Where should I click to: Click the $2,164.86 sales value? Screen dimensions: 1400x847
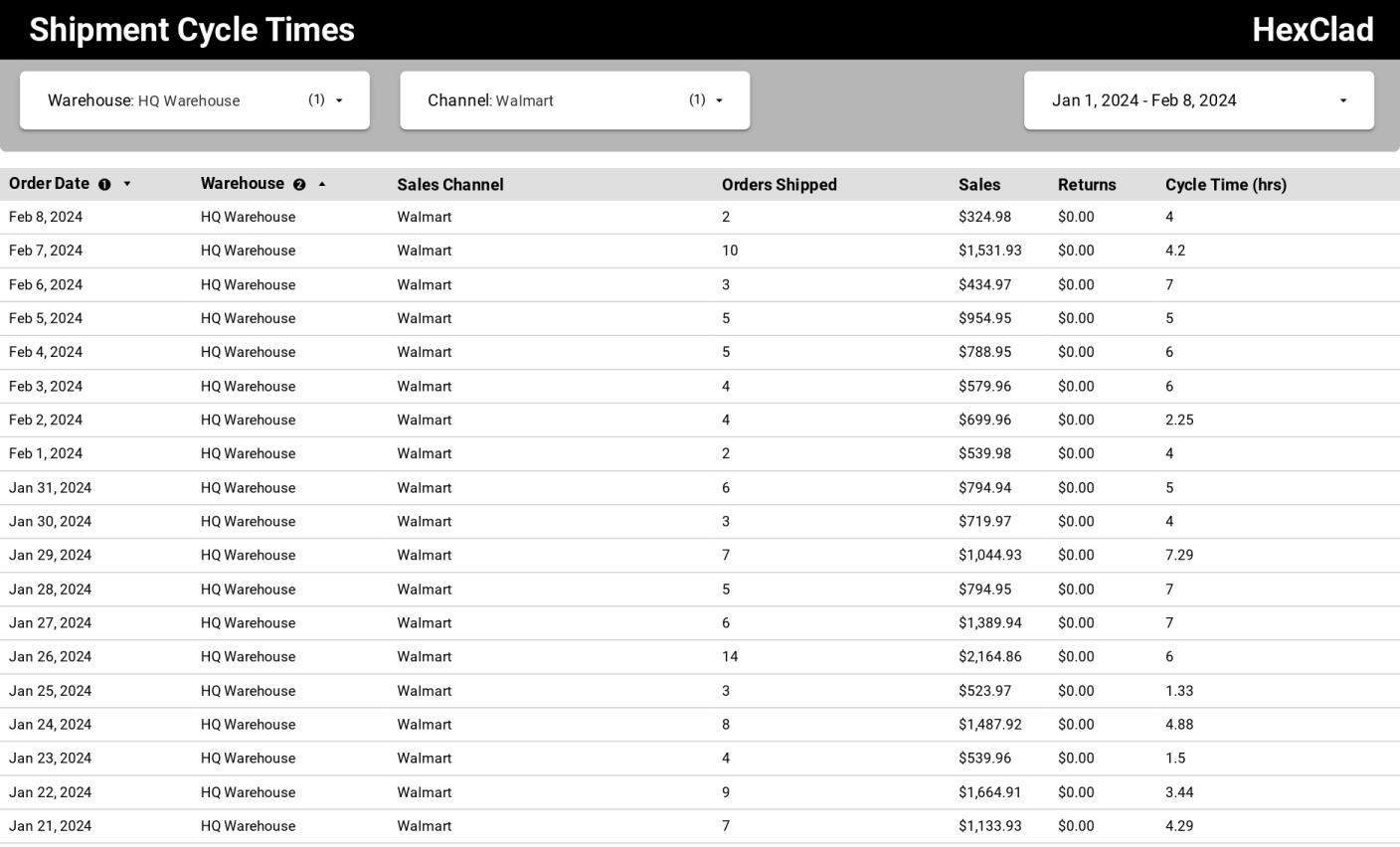coord(989,657)
